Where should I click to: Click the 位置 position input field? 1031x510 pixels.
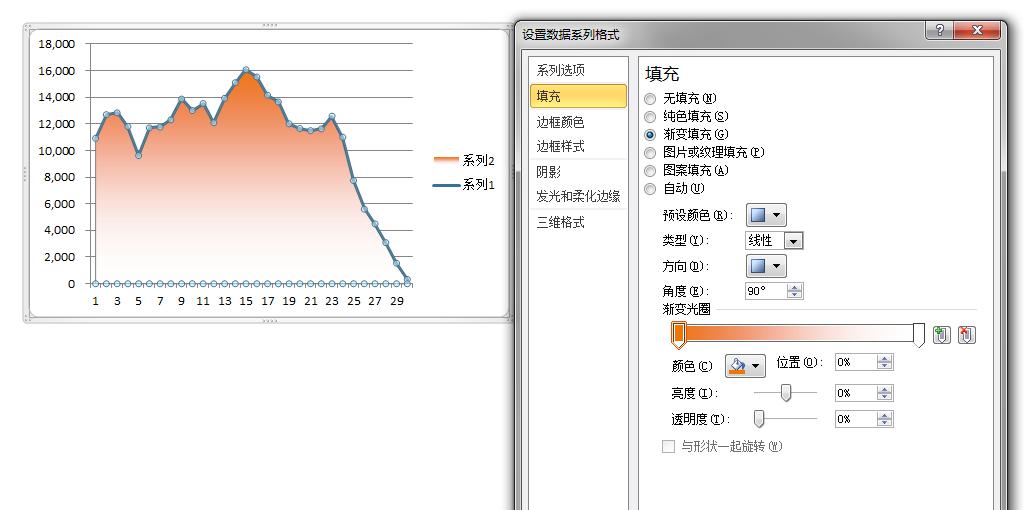pos(856,362)
